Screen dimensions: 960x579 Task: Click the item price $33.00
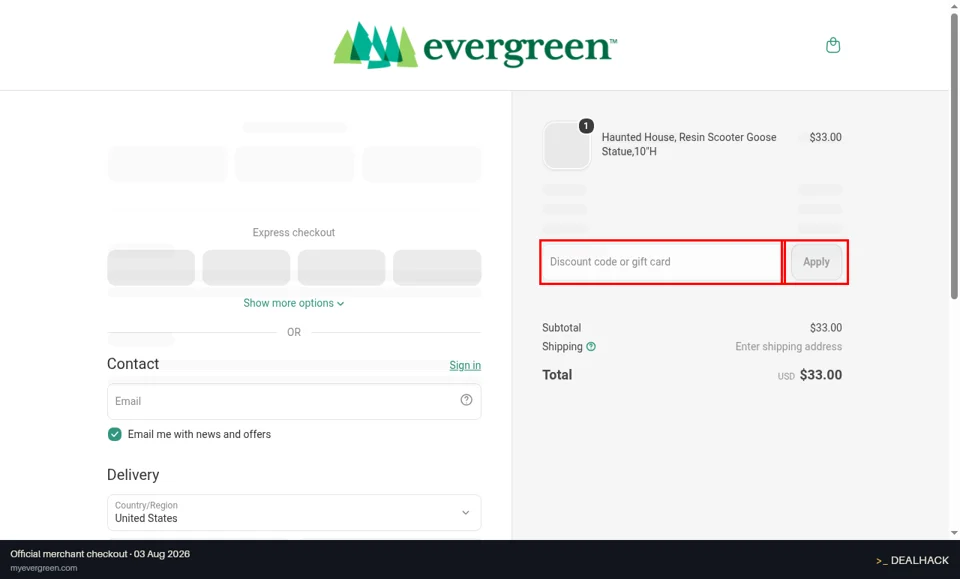825,137
